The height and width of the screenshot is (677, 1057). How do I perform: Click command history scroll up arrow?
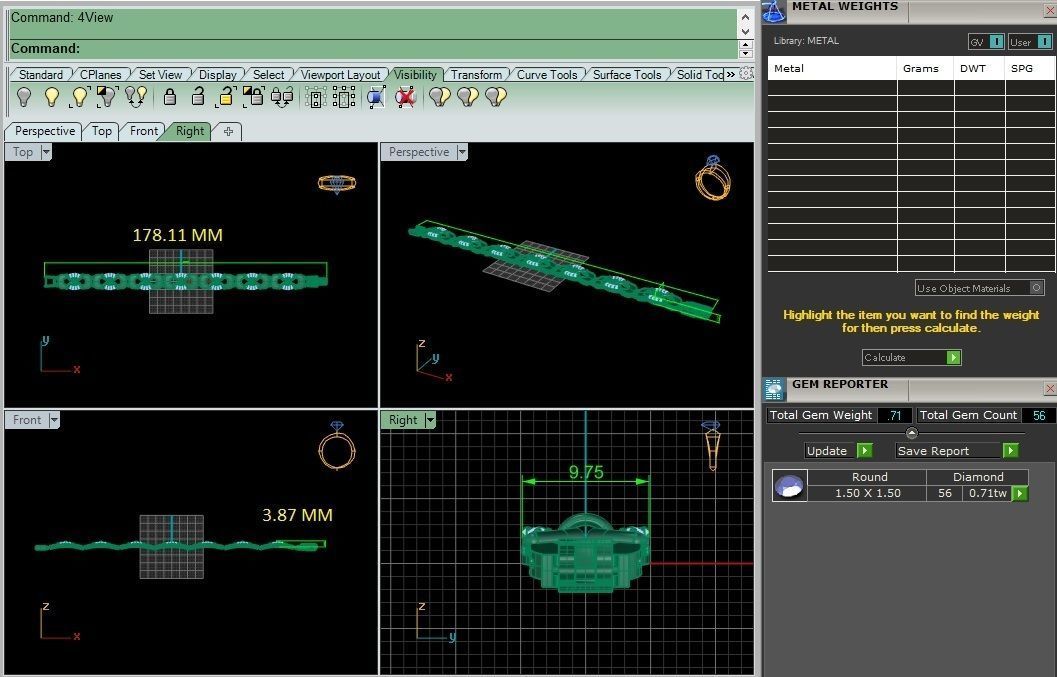tap(746, 16)
